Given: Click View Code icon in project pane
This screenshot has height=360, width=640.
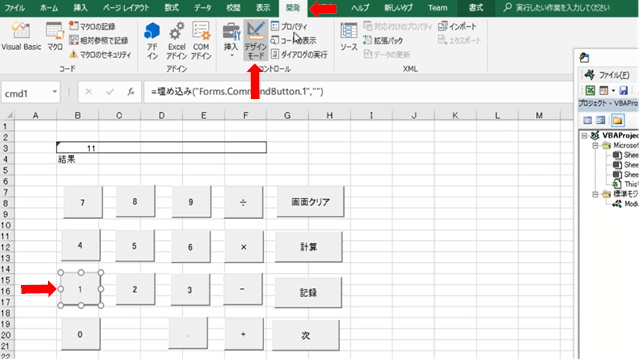Looking at the screenshot, I should (587, 120).
